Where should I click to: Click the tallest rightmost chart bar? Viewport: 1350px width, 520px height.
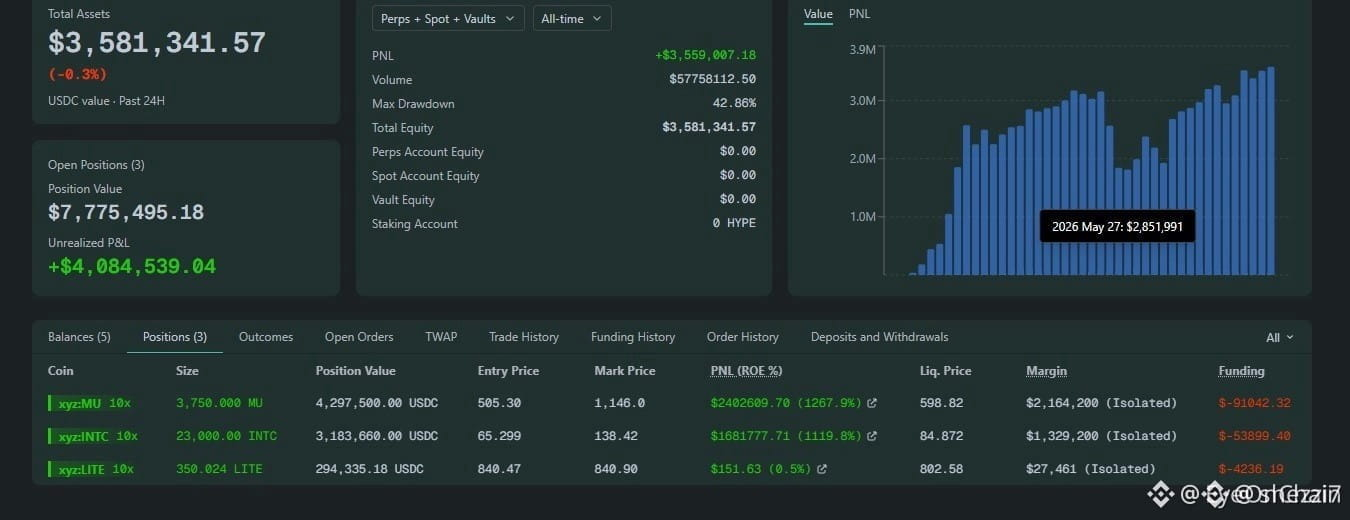pos(1271,171)
